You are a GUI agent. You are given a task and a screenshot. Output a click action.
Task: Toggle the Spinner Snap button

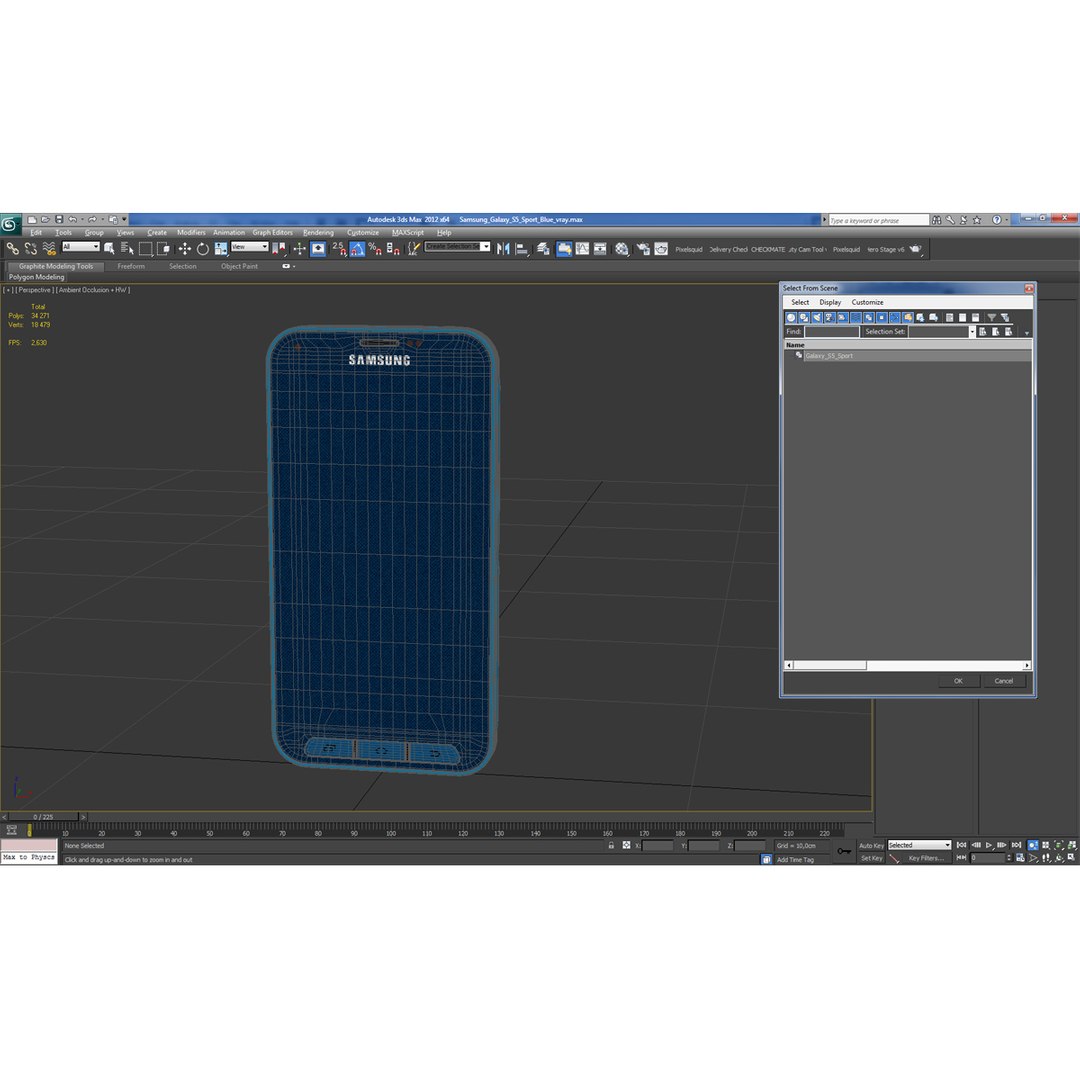393,249
